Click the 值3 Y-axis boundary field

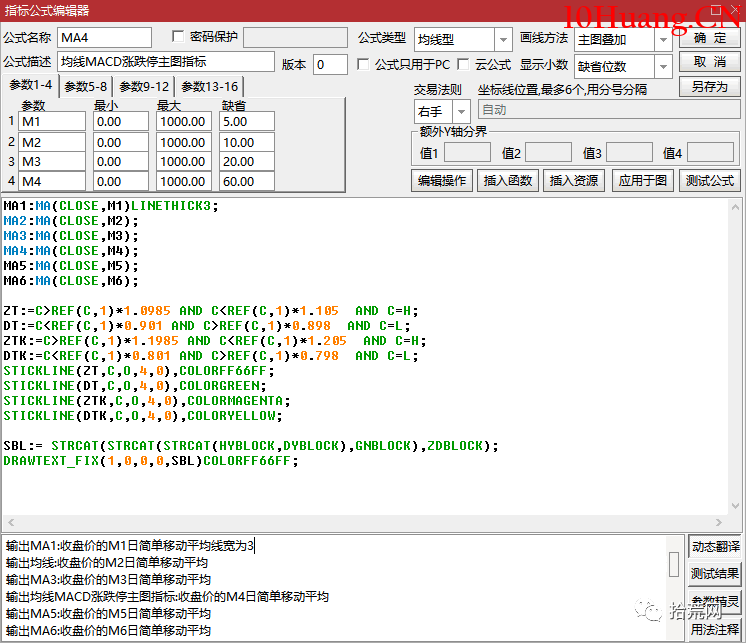click(x=629, y=153)
